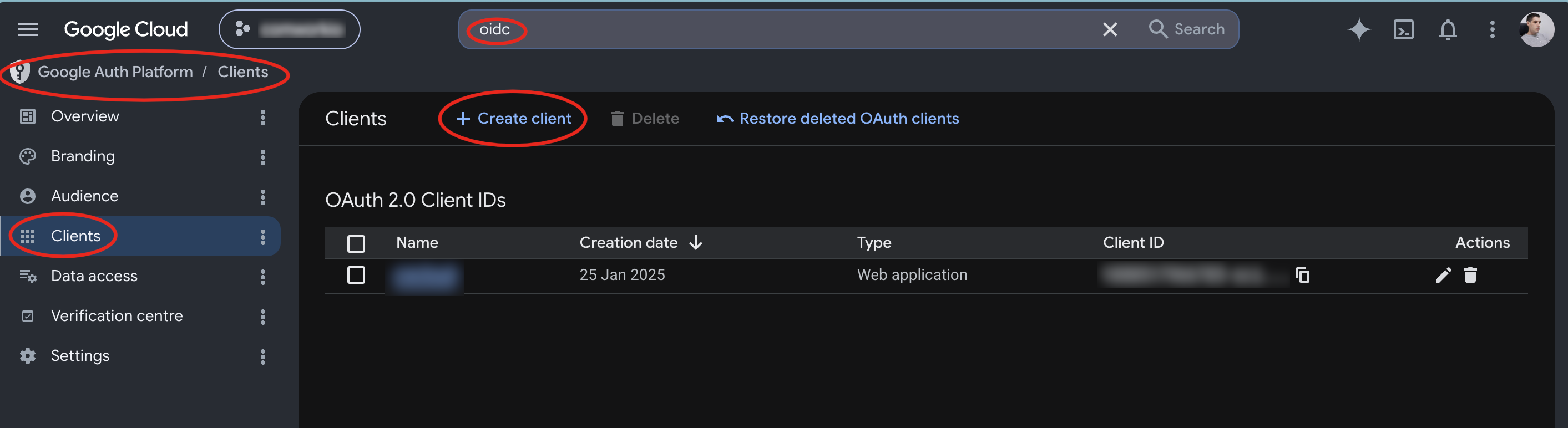Copy the Client ID to clipboard
Screen dimensions: 1568x428
click(1302, 276)
